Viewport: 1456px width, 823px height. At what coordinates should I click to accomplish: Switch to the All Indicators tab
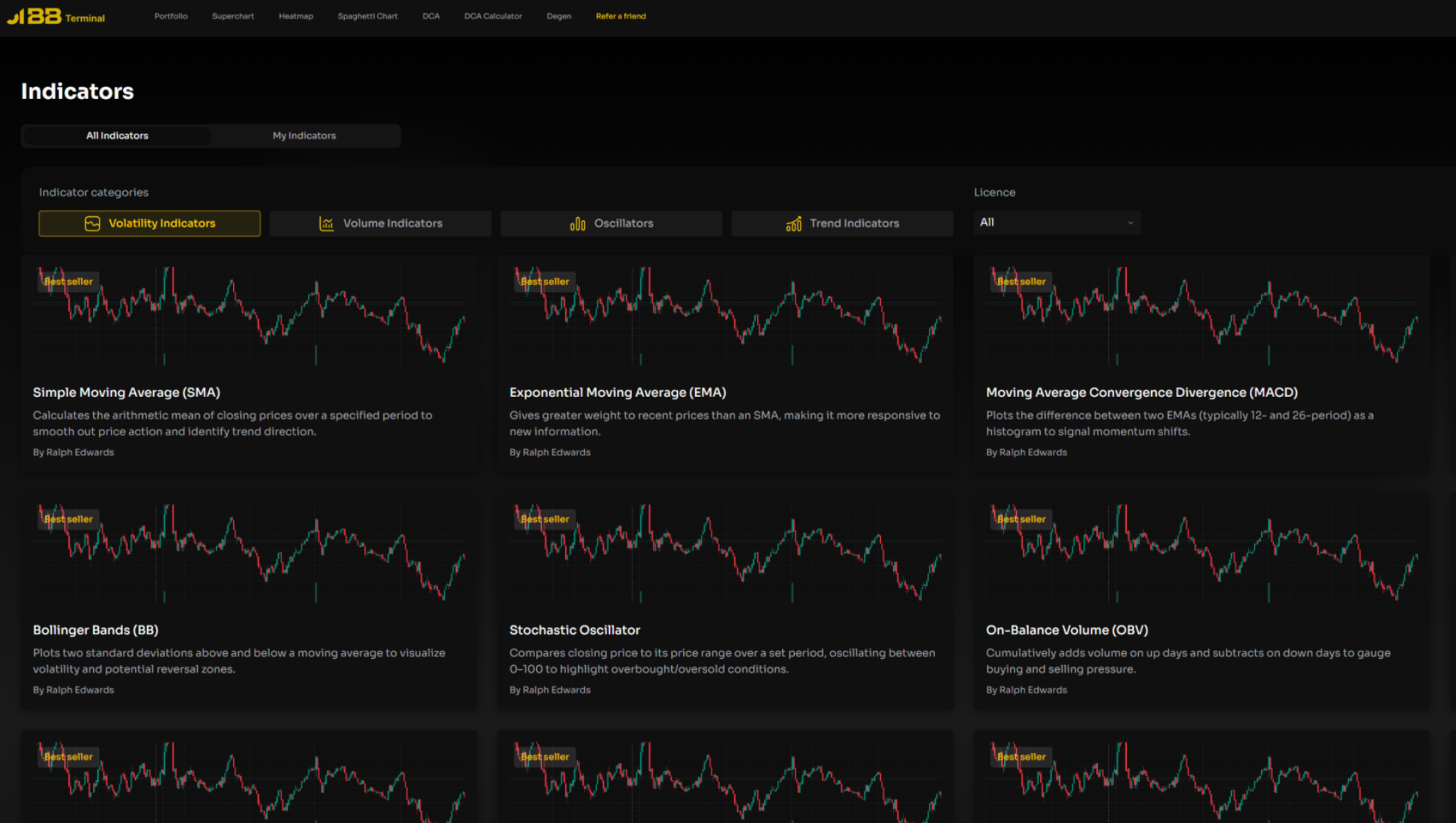[117, 136]
